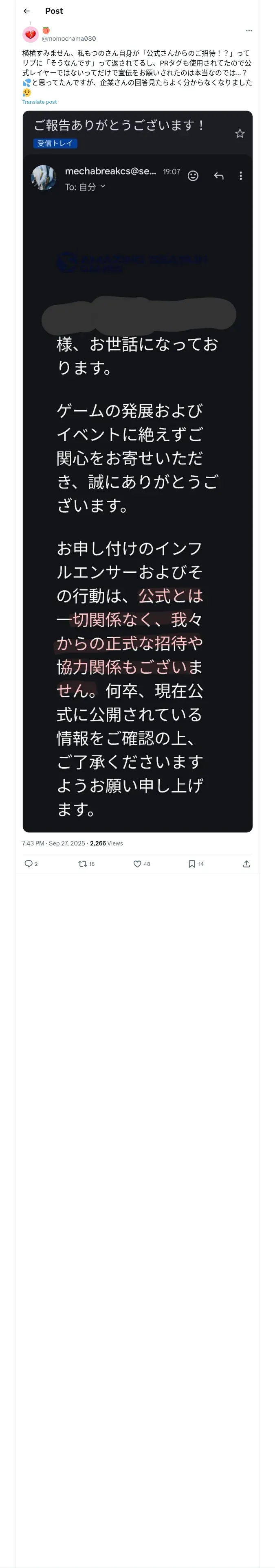
Task: Go back with the arrow icon
Action: tap(27, 11)
